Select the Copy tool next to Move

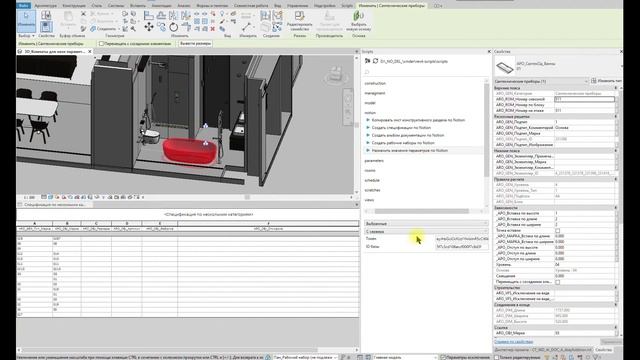162,27
